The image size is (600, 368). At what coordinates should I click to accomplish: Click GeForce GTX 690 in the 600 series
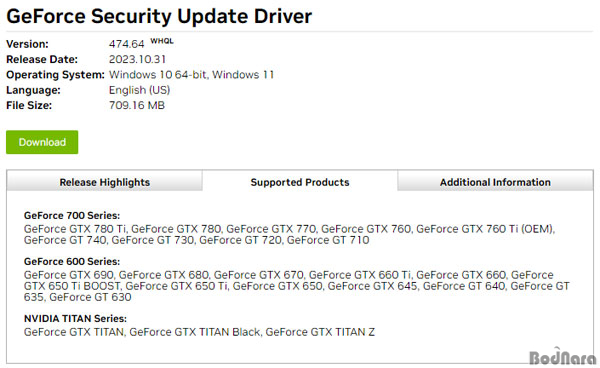tap(69, 275)
